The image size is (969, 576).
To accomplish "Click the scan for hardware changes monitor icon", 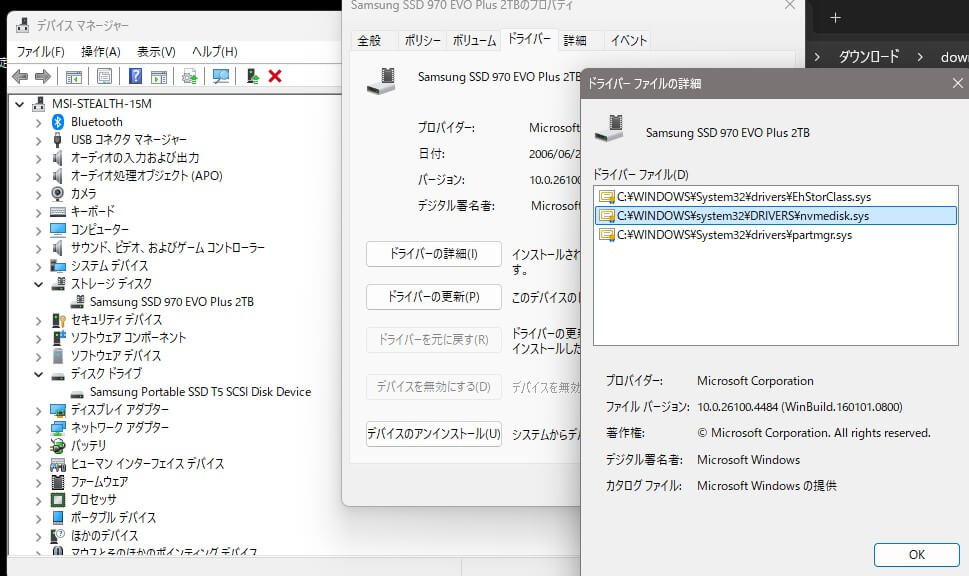I will [221, 77].
